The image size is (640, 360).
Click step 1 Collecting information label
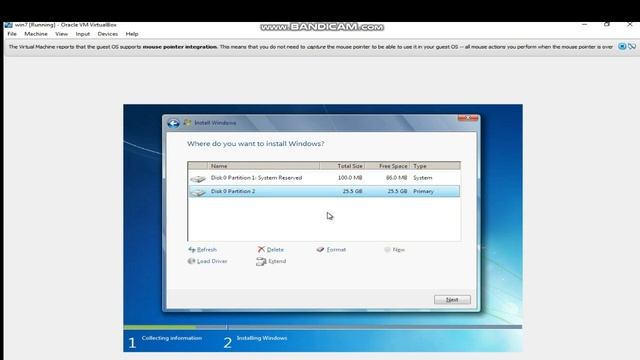tap(172, 338)
